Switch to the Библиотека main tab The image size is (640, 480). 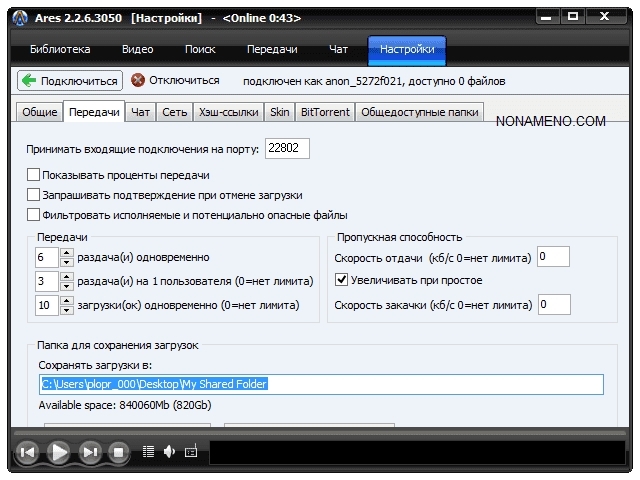(60, 49)
